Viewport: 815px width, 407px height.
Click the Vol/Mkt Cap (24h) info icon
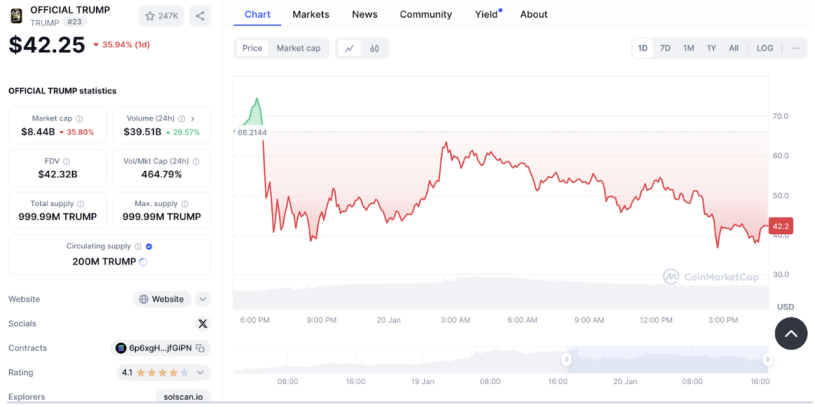(x=196, y=162)
